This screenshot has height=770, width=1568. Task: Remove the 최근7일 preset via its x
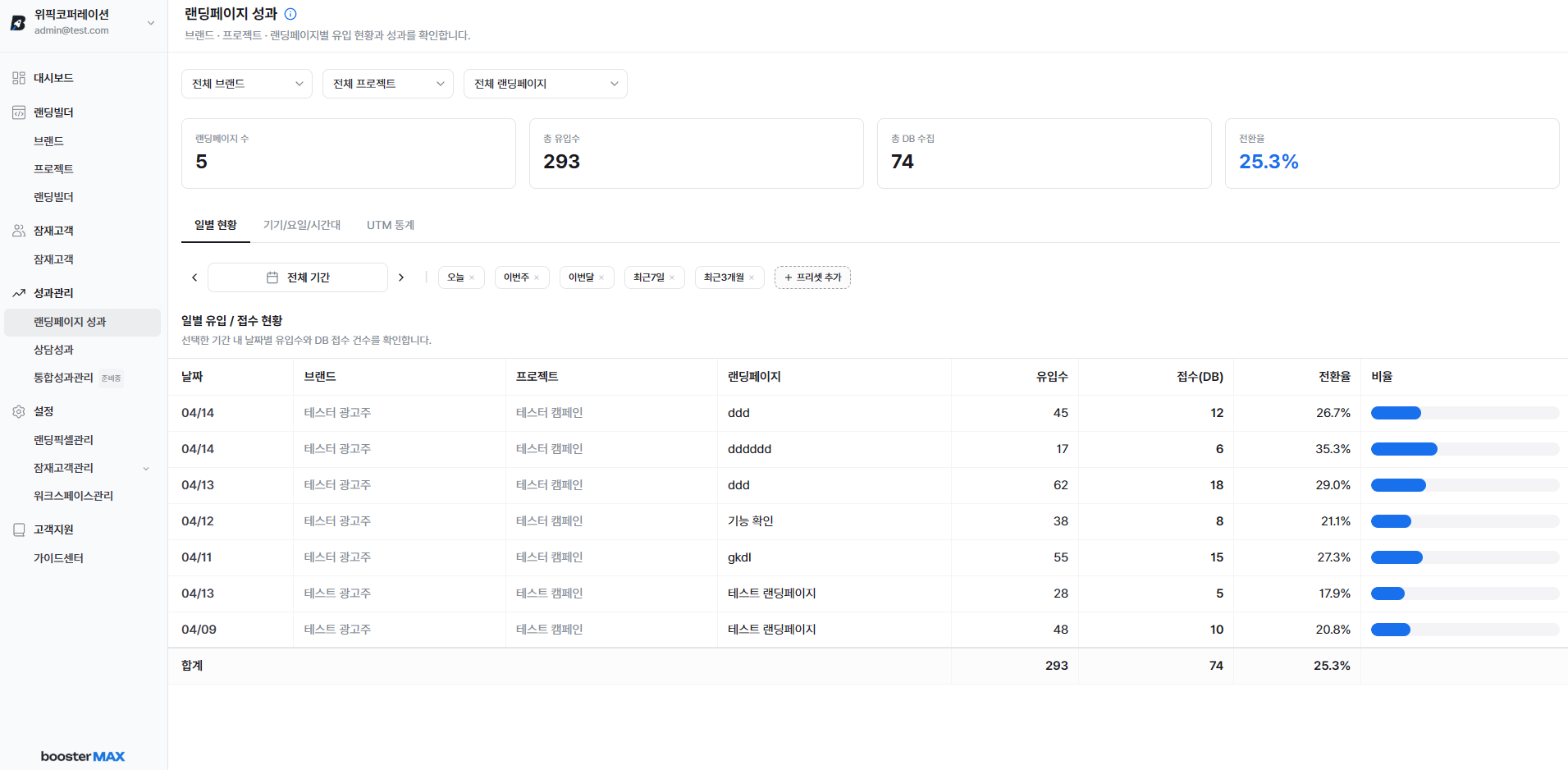(672, 277)
